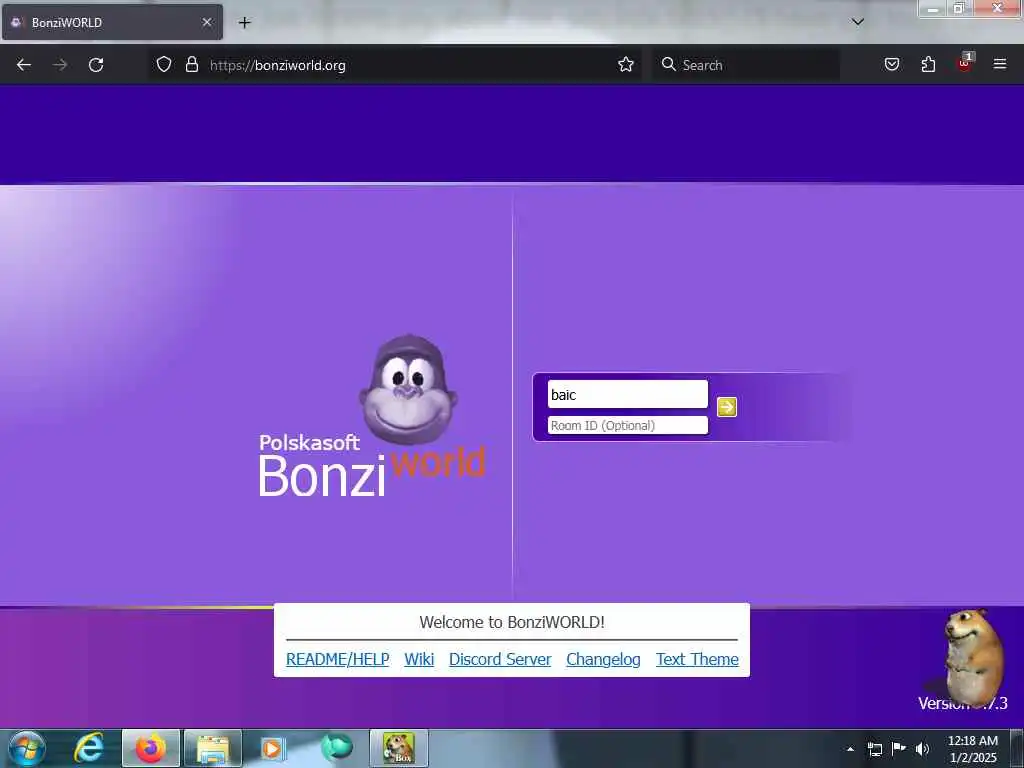Screen dimensions: 1024x768
Task: Click the Bonzi gorilla mascot logo
Action: coord(408,390)
